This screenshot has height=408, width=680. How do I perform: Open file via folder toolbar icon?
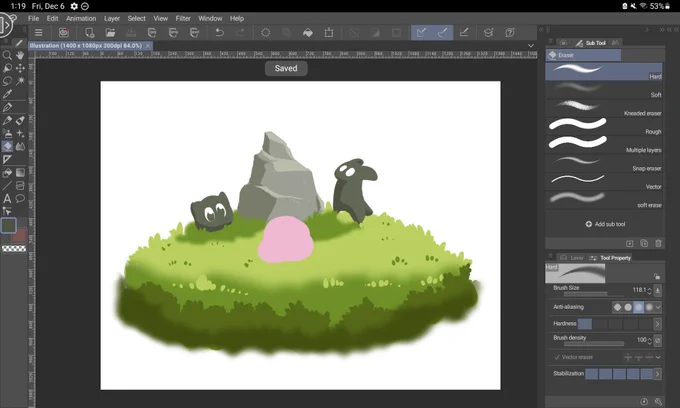tap(110, 33)
